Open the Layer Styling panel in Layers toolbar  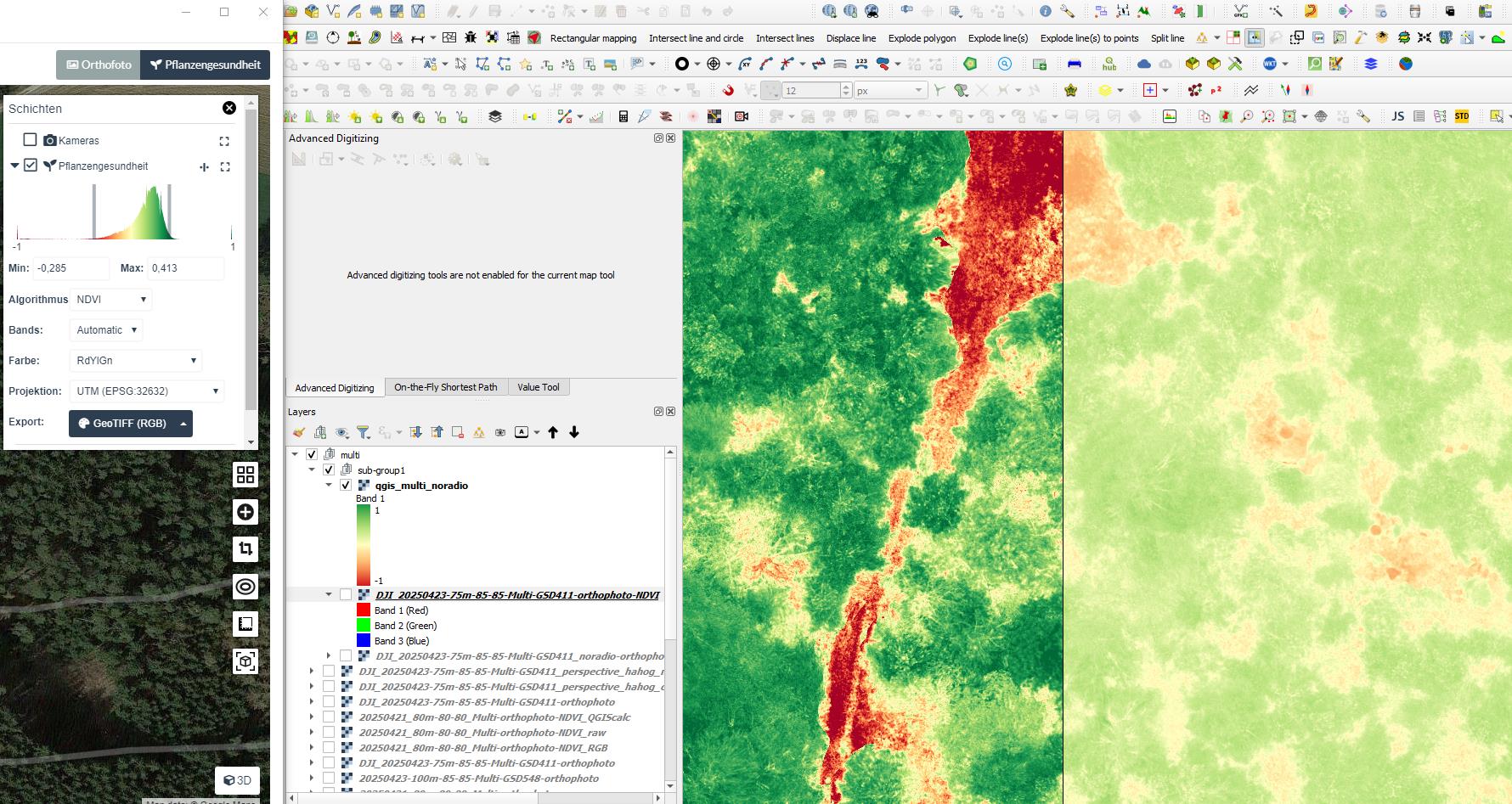[299, 432]
